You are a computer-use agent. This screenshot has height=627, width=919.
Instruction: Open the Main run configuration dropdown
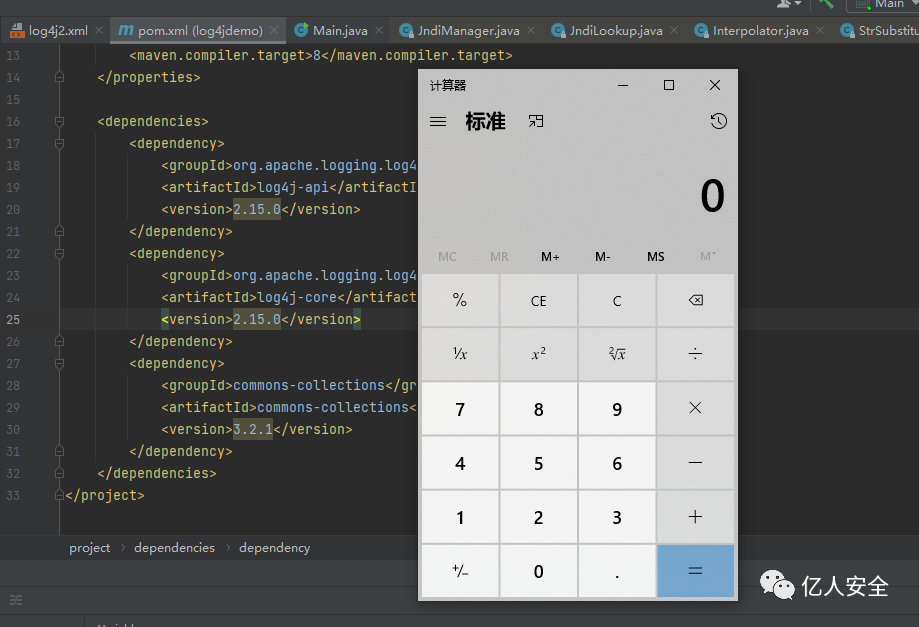click(x=884, y=5)
